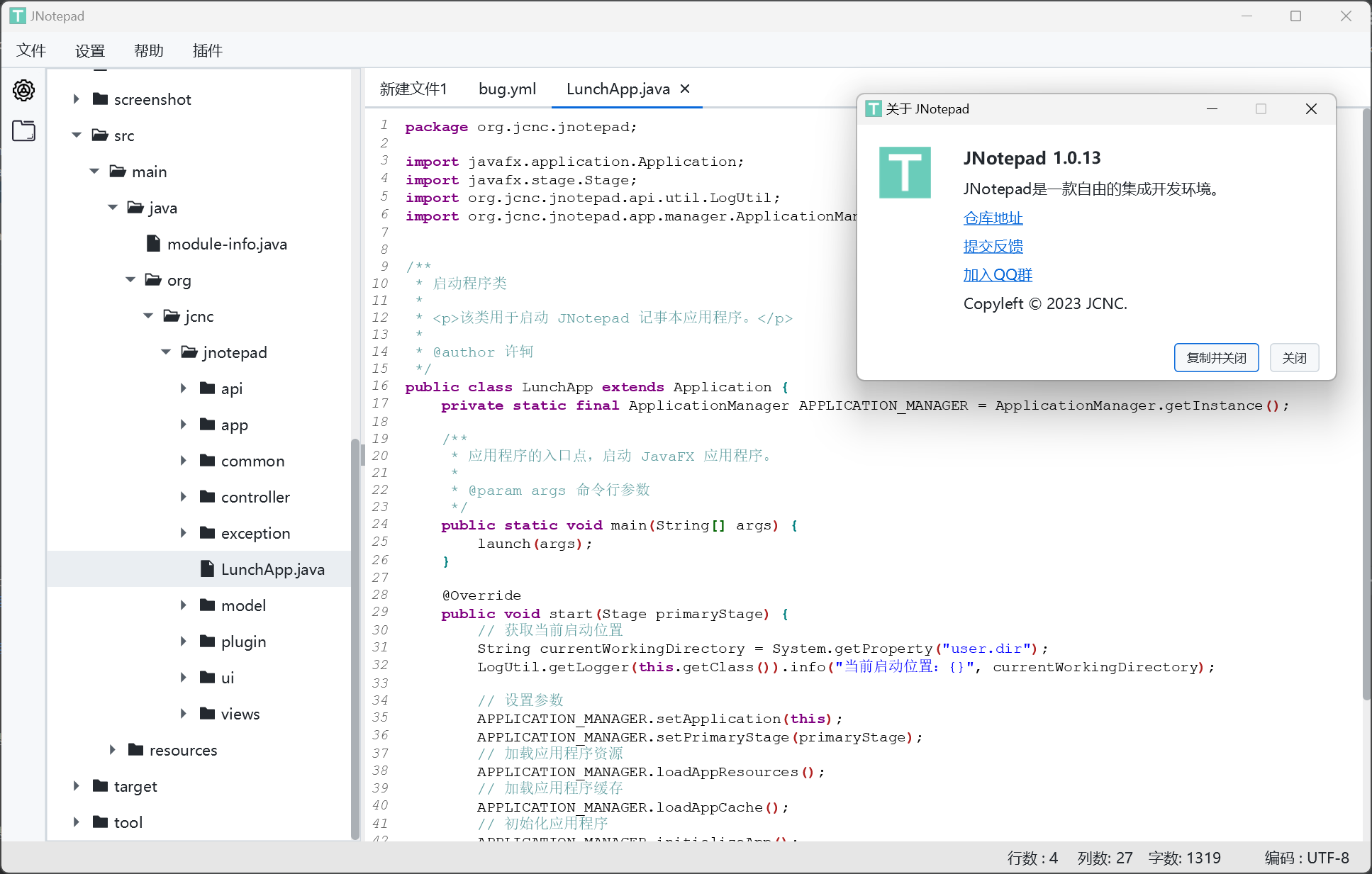Collapse the jnotepad folder node
Screen dimensions: 1372x874
[166, 352]
